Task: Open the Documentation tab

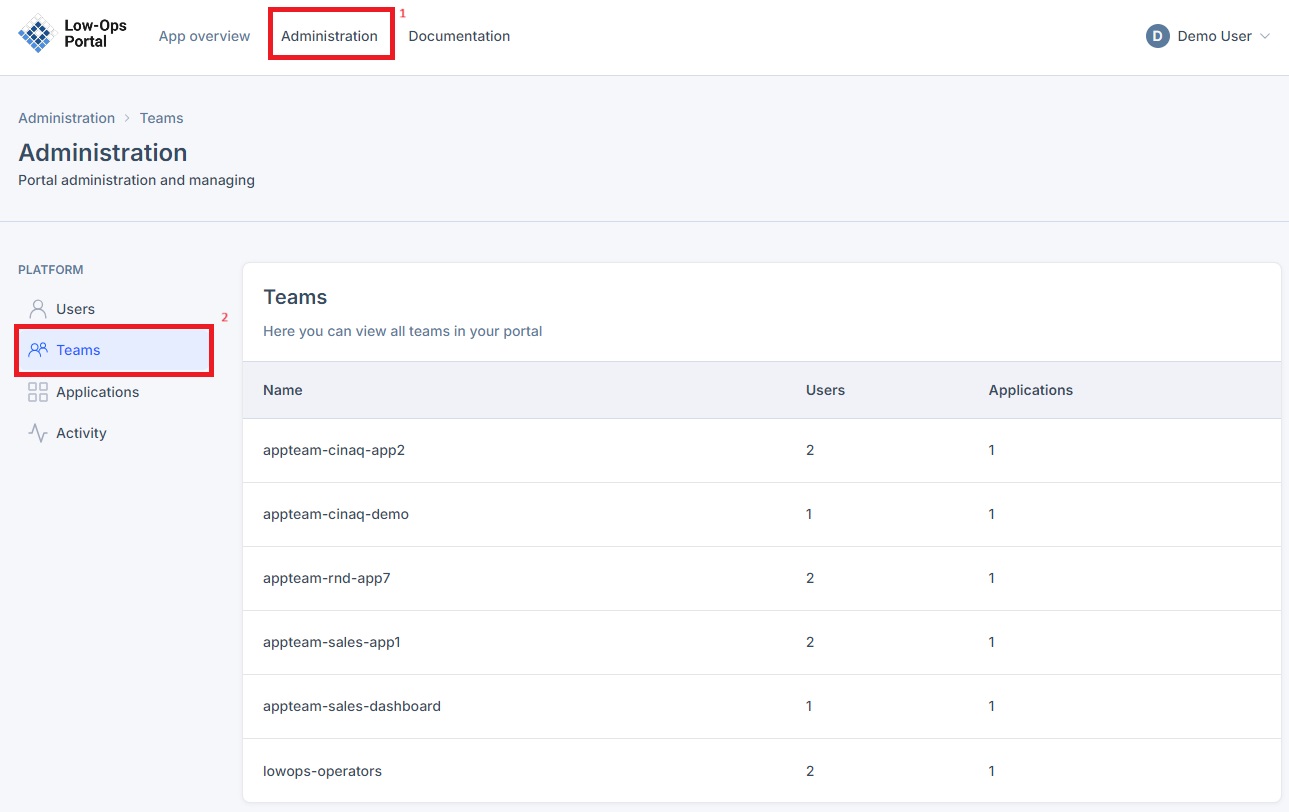Action: pos(459,36)
